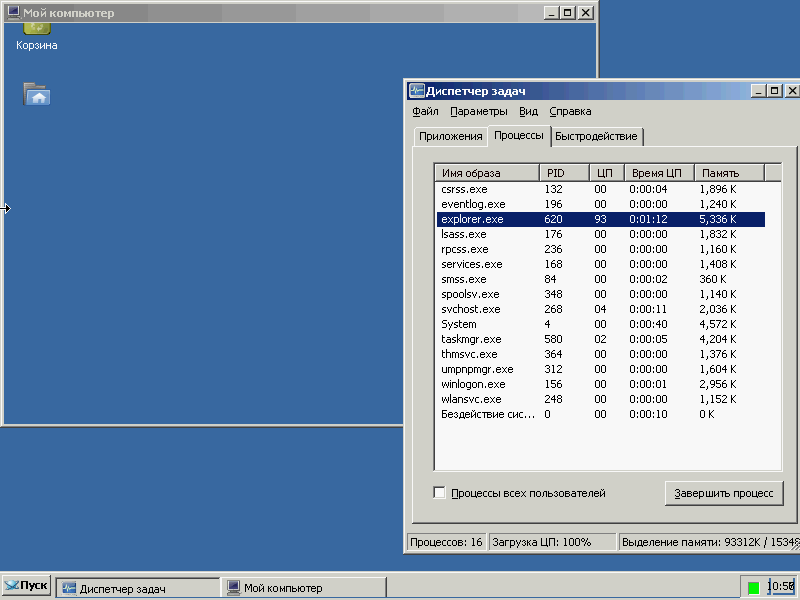Image resolution: width=800 pixels, height=600 pixels.
Task: Select the lsass.exe process row
Action: pyautogui.click(x=601, y=234)
